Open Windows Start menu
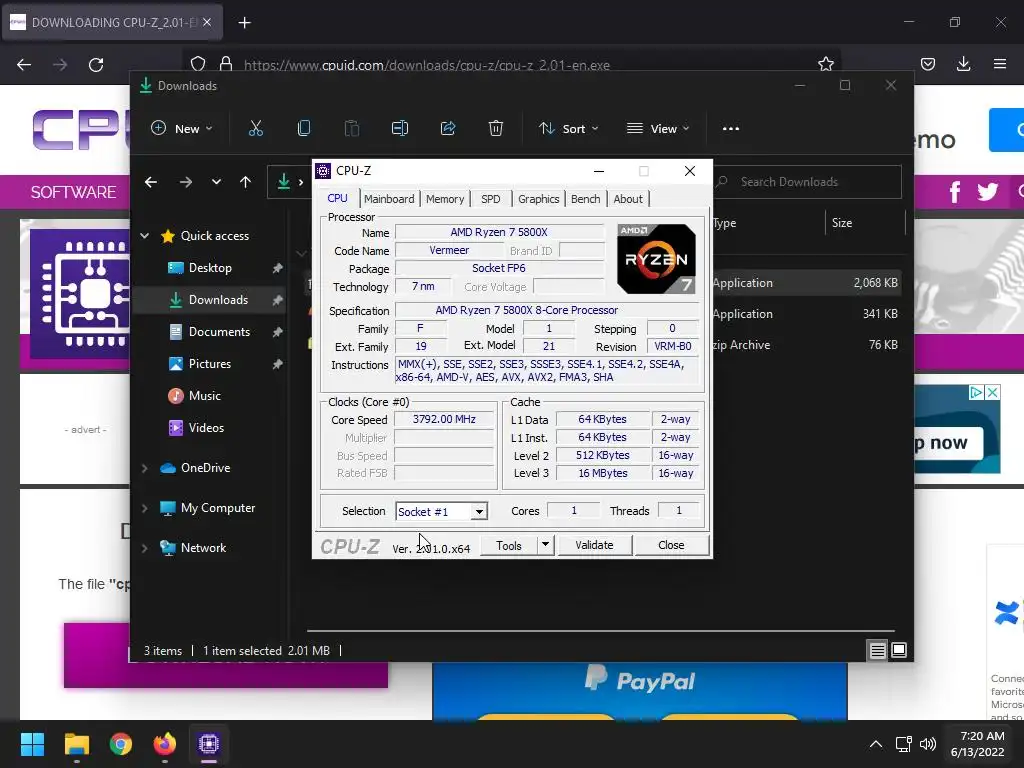 pyautogui.click(x=32, y=744)
